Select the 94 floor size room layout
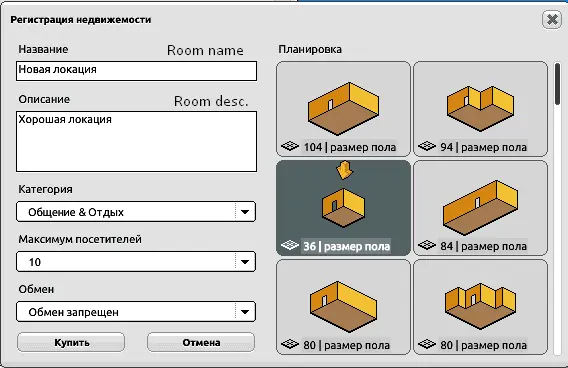This screenshot has width=568, height=368. tap(480, 109)
